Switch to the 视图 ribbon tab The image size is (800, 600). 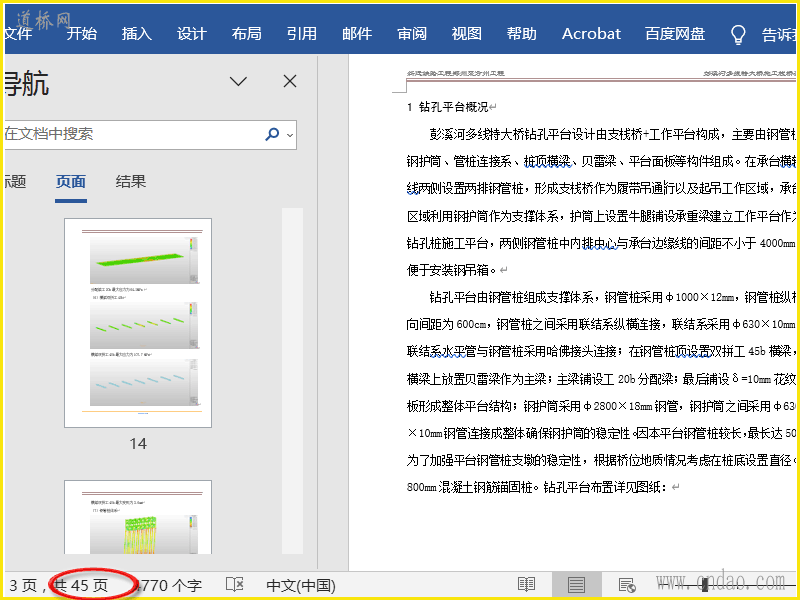467,34
